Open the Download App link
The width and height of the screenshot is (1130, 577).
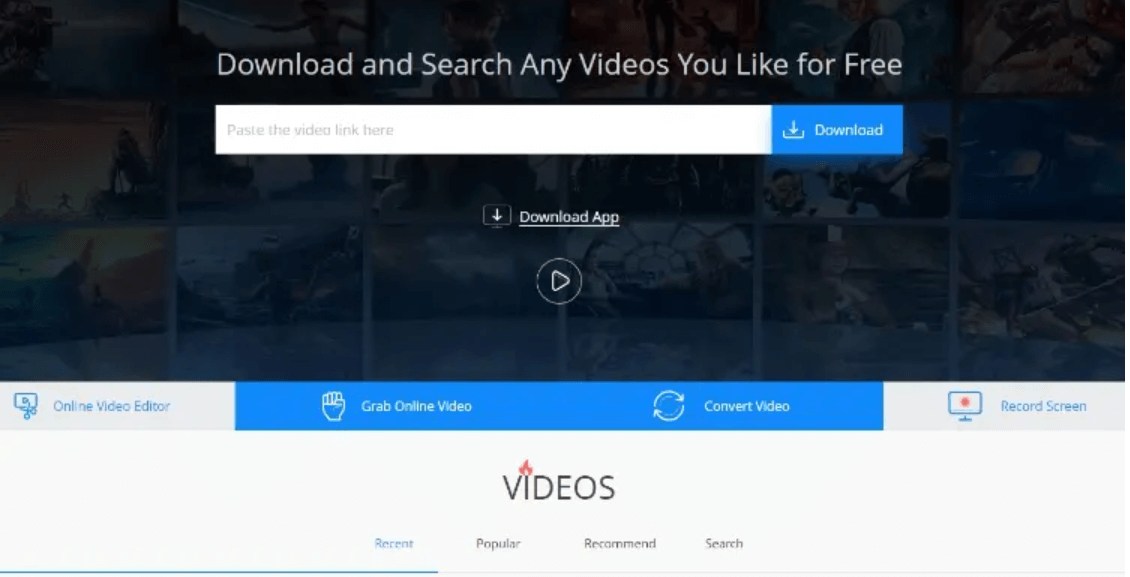569,217
